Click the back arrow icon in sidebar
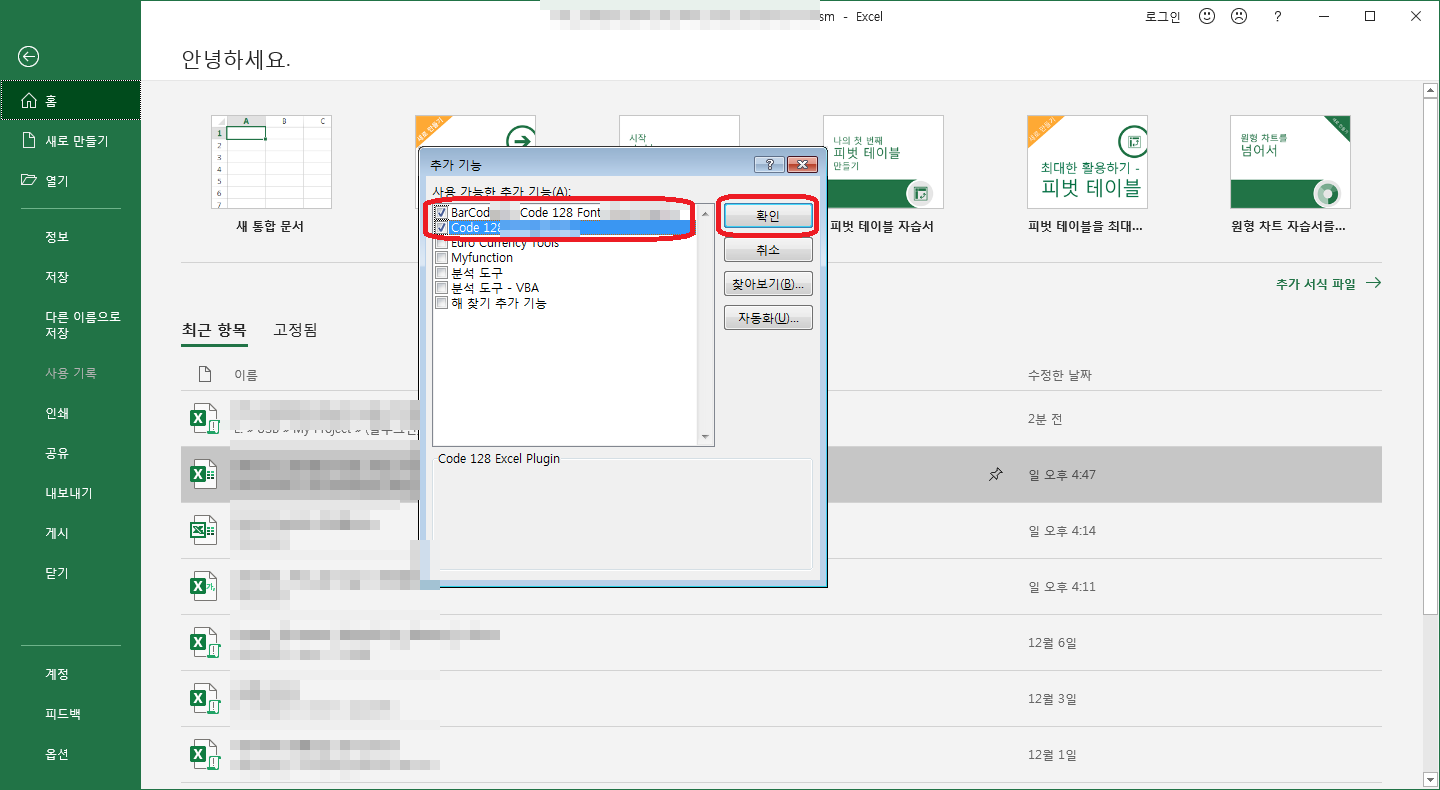Image resolution: width=1440 pixels, height=790 pixels. click(x=29, y=57)
